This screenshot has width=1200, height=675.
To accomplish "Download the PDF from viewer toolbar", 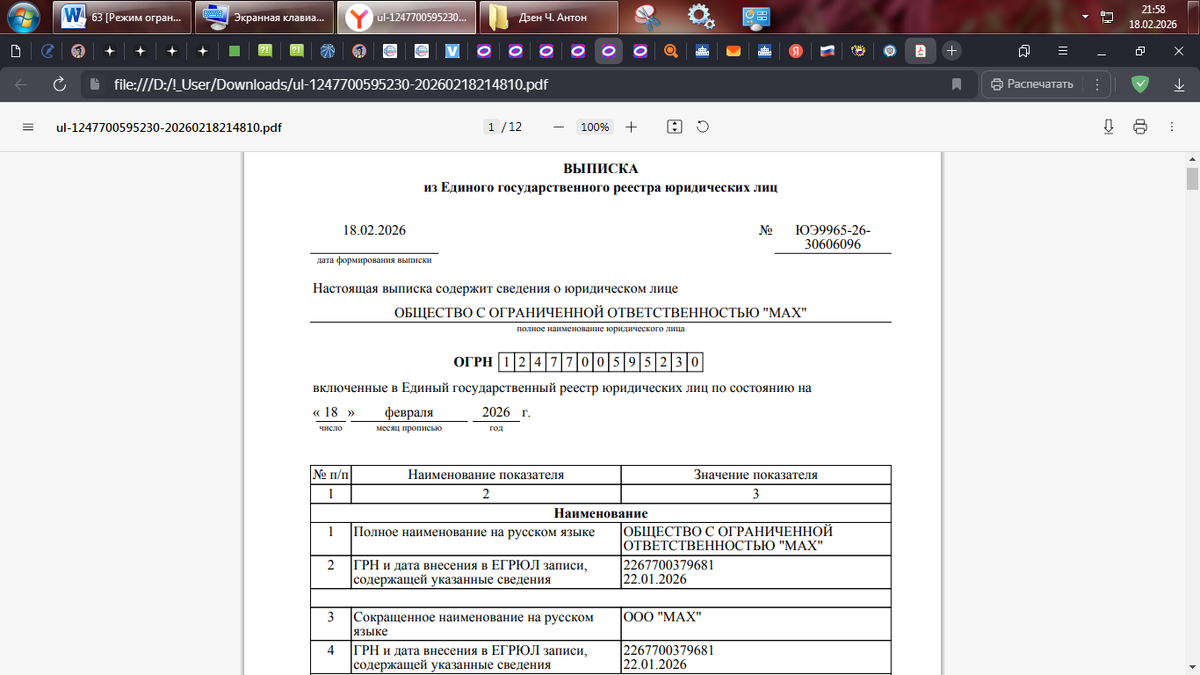I will point(1109,127).
